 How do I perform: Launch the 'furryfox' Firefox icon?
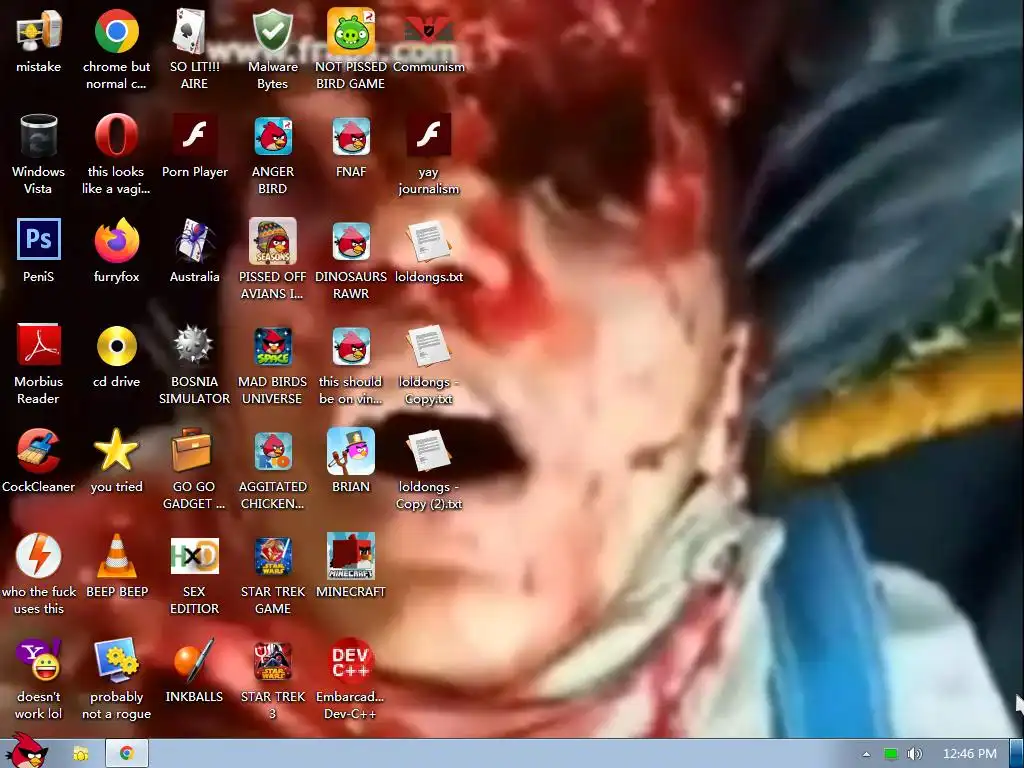click(116, 240)
